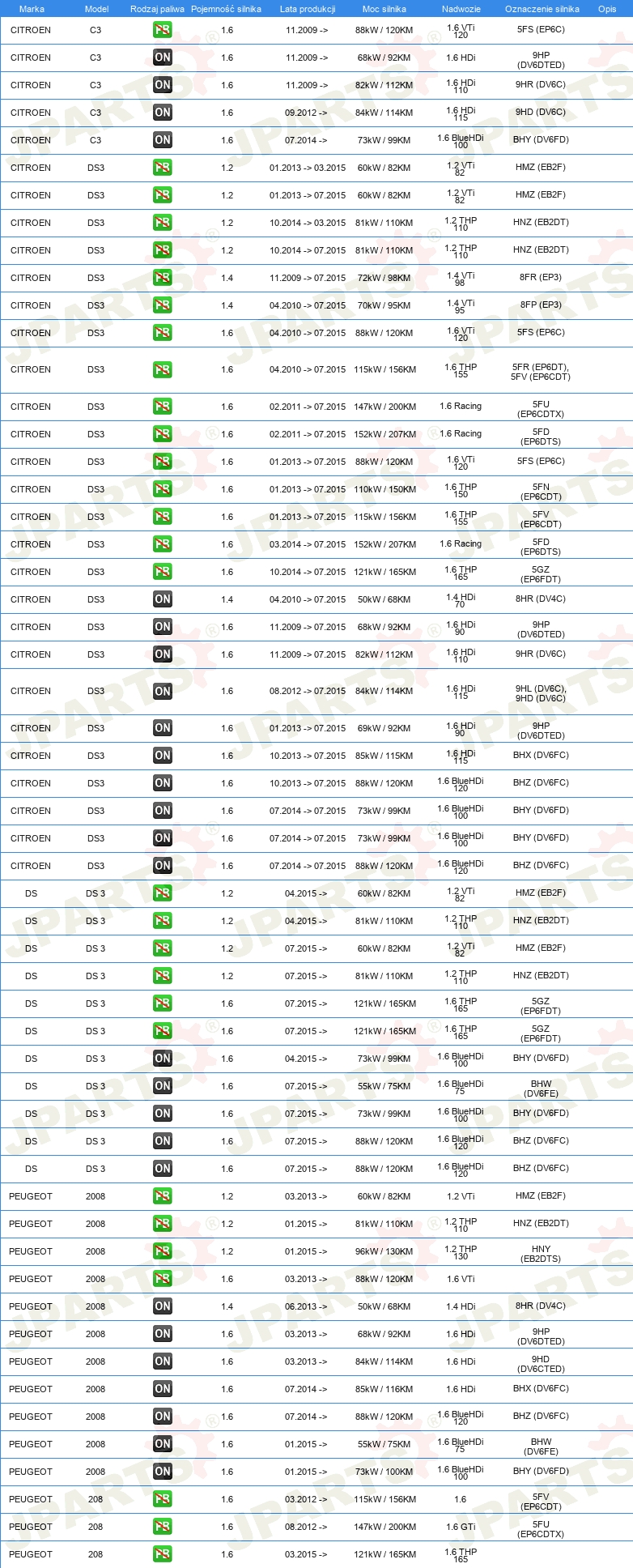
Task: Select engine code cell 9HL (DV6C), 9HD (DV6C)
Action: coord(541,693)
